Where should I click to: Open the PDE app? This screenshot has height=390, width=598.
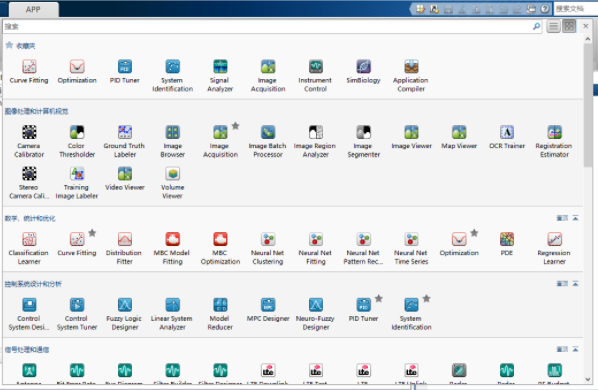507,244
